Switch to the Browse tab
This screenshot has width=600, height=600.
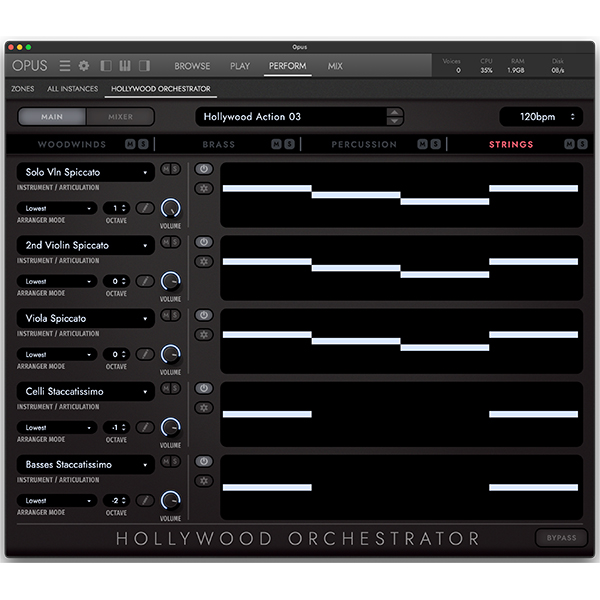point(192,66)
